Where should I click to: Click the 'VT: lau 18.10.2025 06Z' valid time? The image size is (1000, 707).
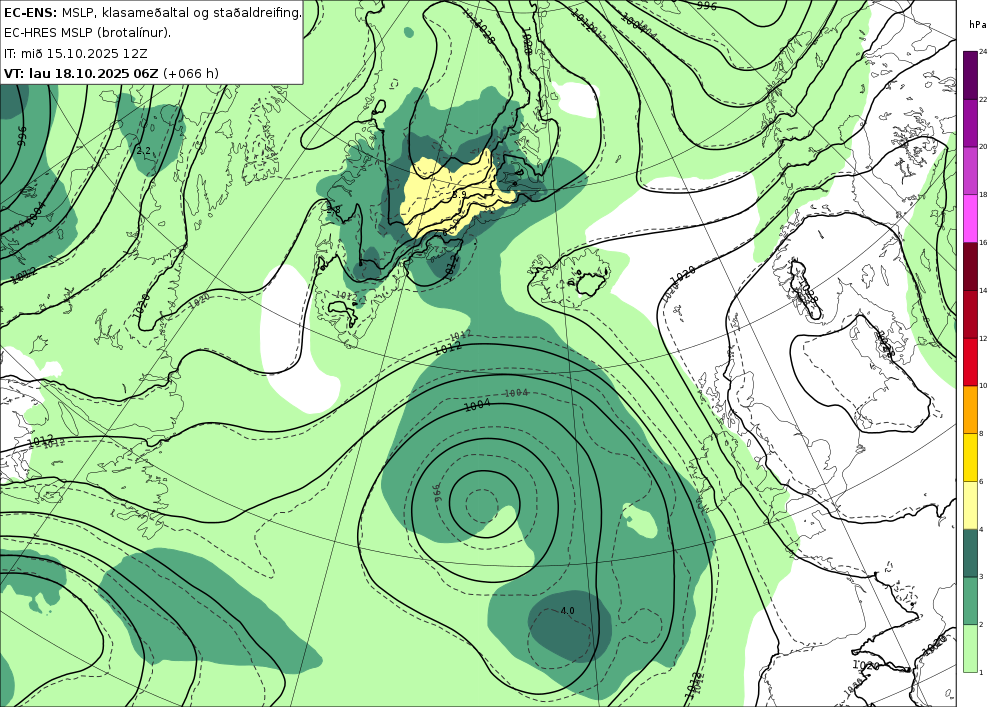(81, 73)
